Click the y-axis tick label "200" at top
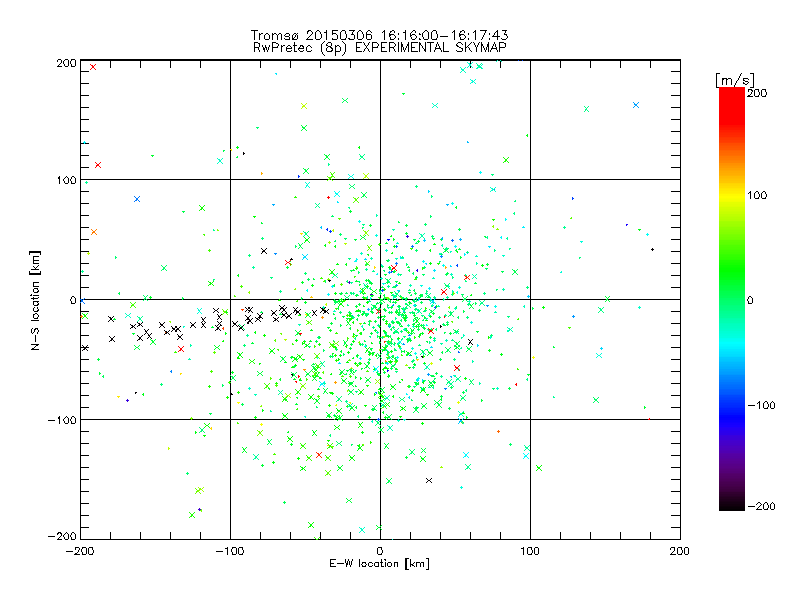 click(x=66, y=63)
